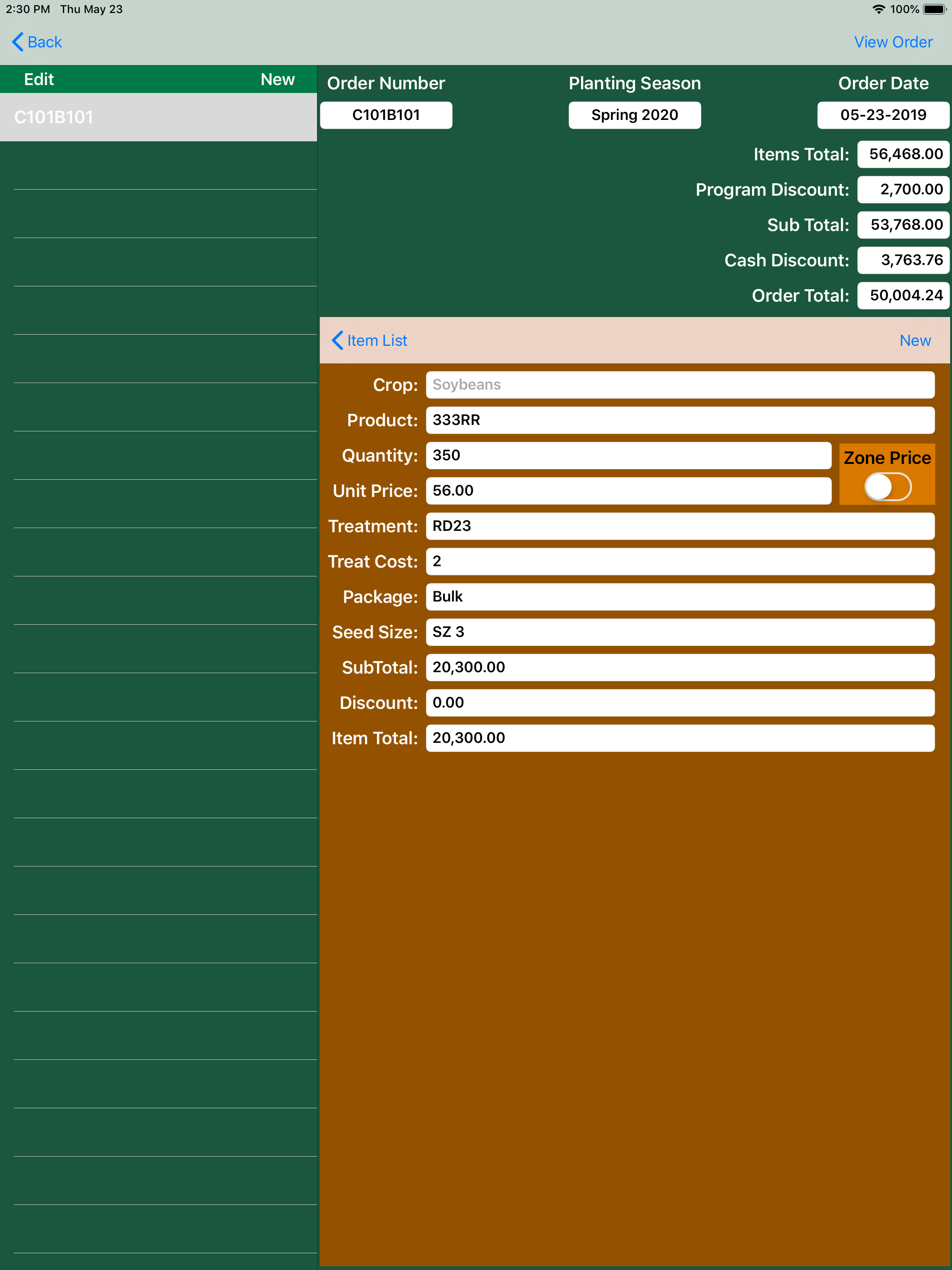Select order C101B101 in the list
Viewport: 952px width, 1270px height.
click(x=159, y=117)
